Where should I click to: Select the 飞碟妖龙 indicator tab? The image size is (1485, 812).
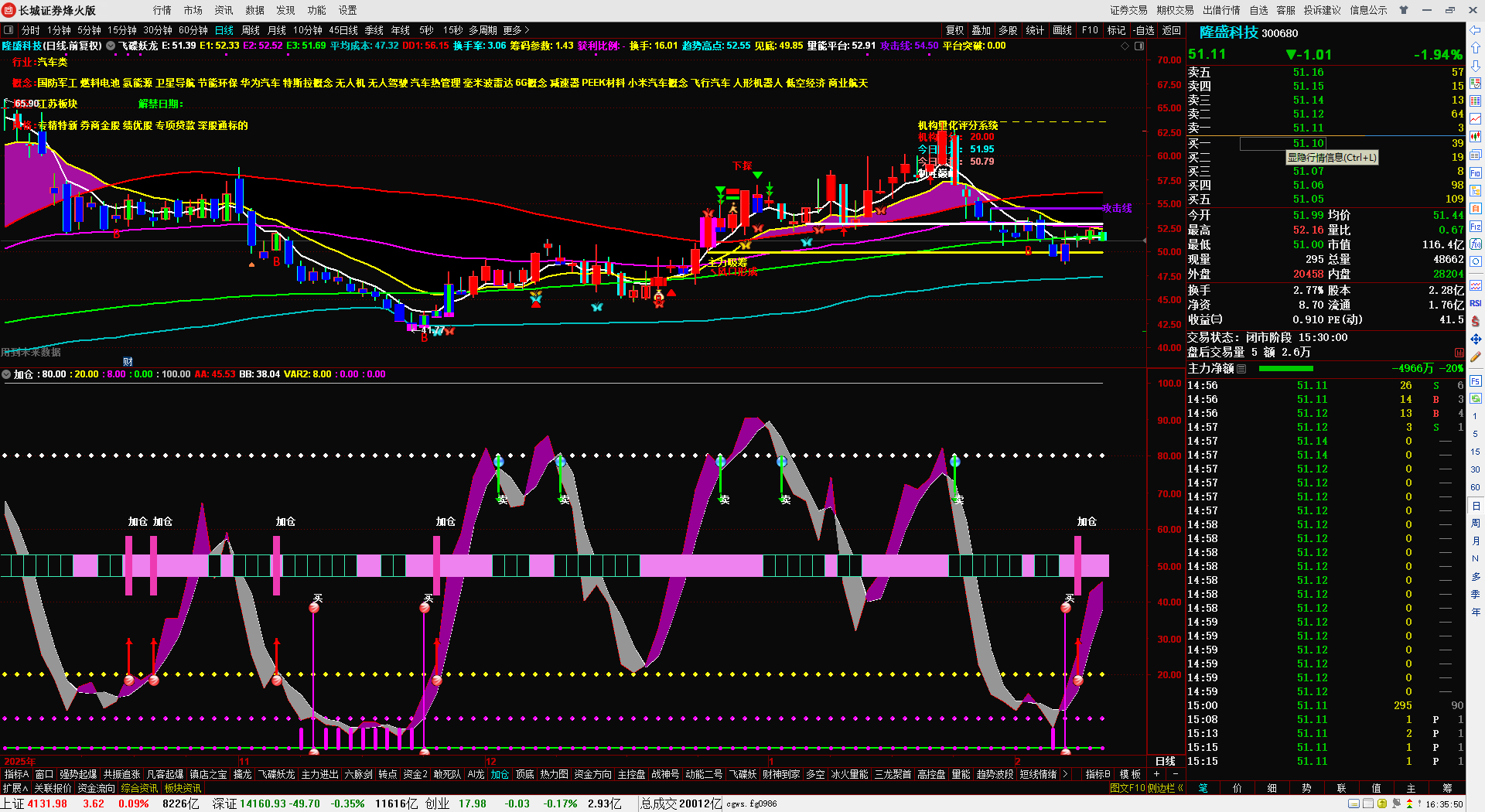point(277,774)
